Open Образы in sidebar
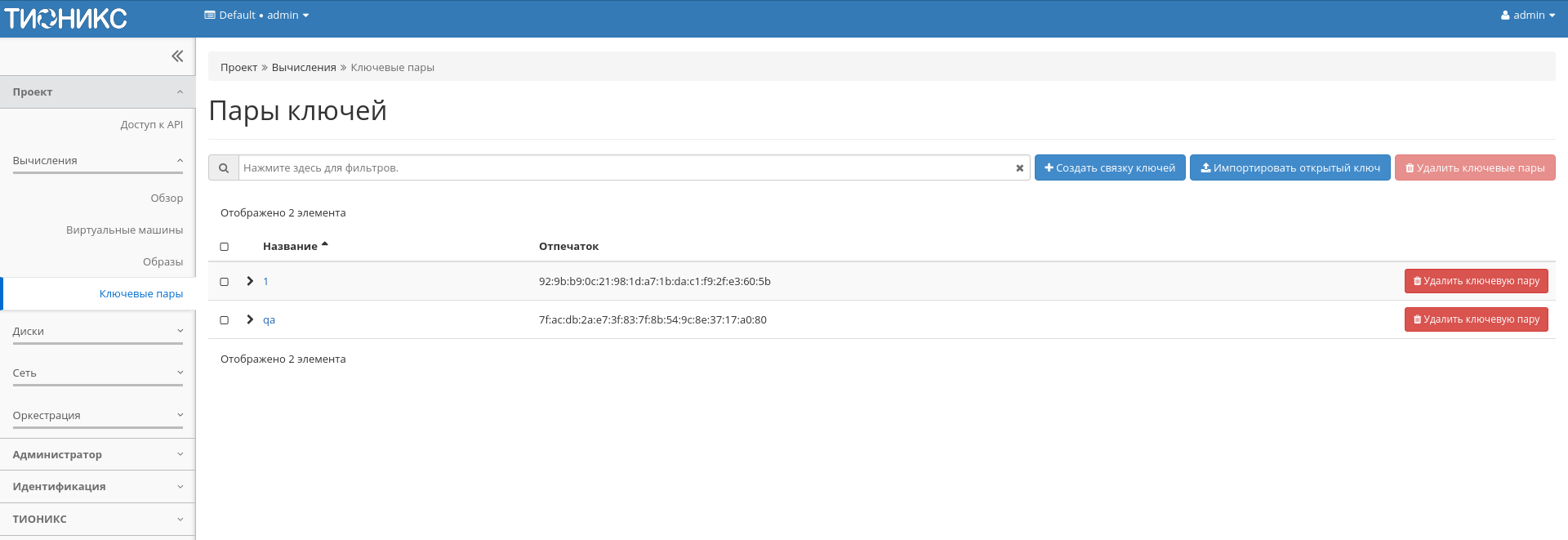Screen dimensions: 1568x540 pos(163,262)
